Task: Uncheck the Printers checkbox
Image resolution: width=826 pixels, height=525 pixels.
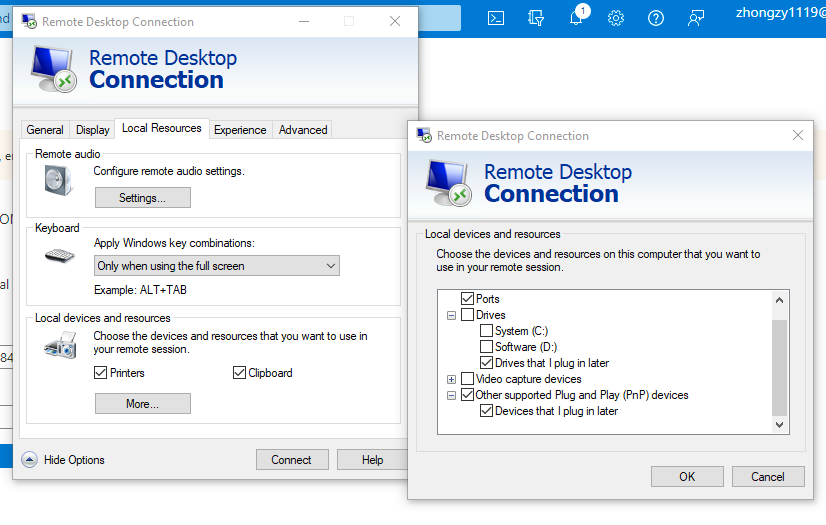Action: (x=101, y=373)
